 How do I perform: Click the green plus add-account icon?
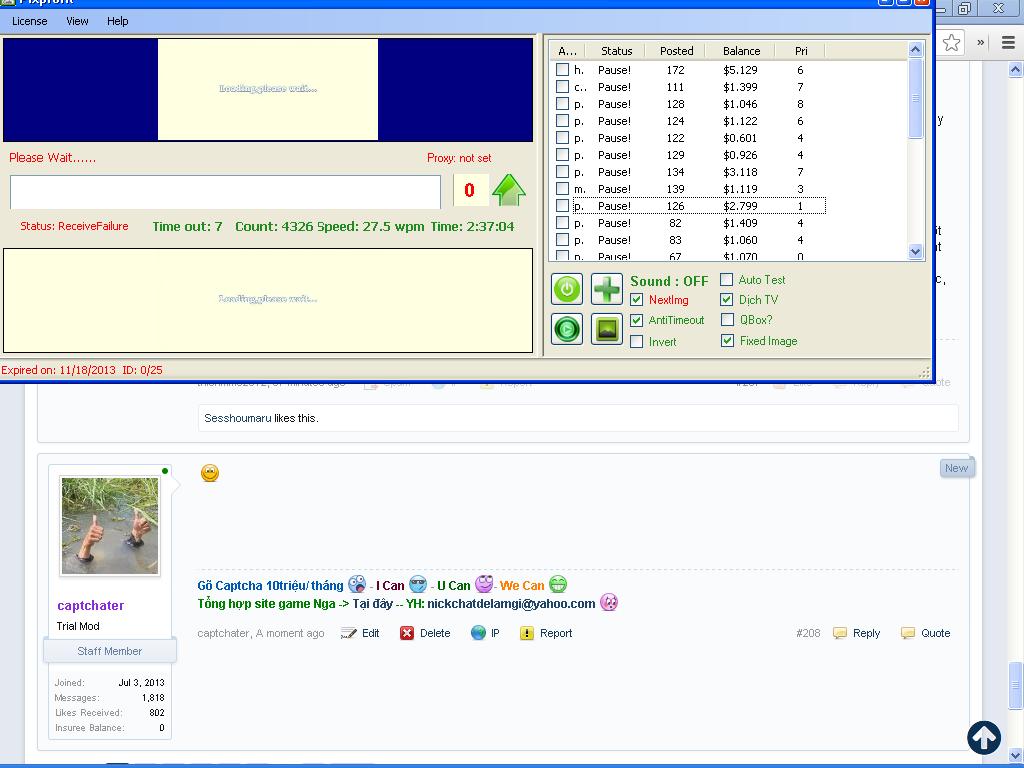pyautogui.click(x=607, y=289)
